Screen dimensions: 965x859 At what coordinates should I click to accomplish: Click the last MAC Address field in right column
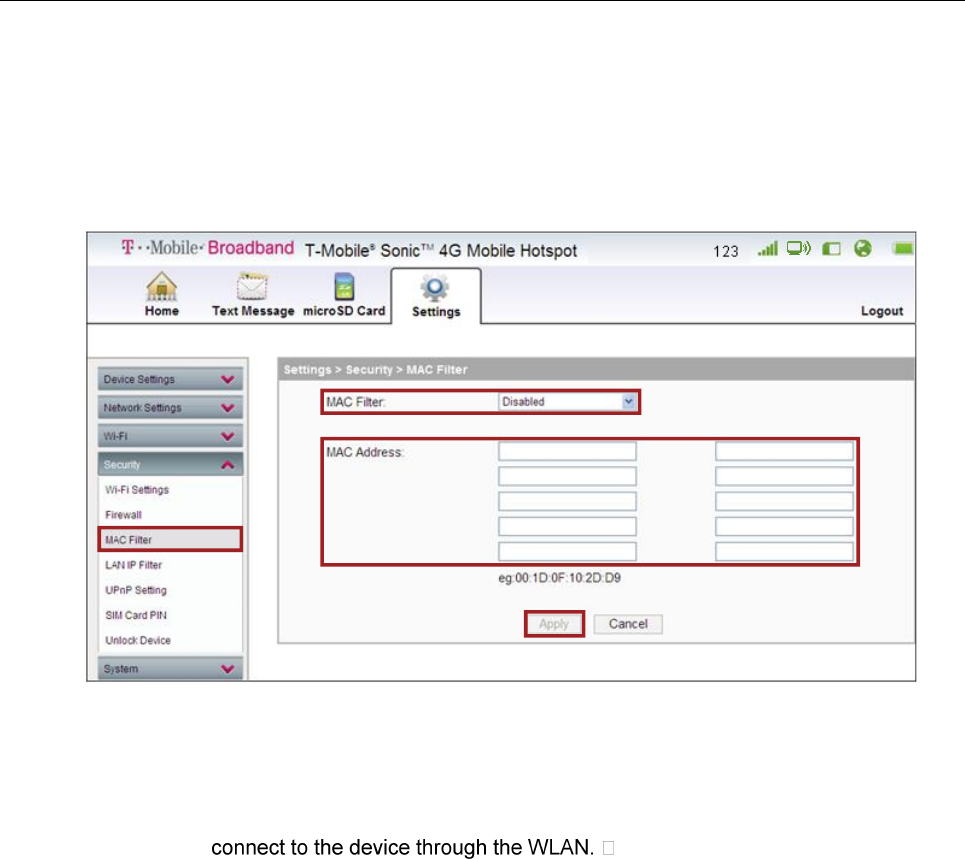tap(784, 551)
